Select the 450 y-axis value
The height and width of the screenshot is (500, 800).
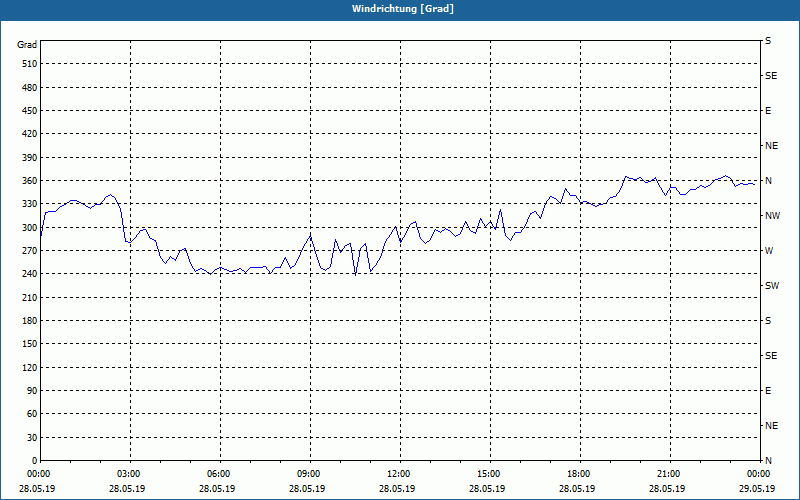click(30, 111)
